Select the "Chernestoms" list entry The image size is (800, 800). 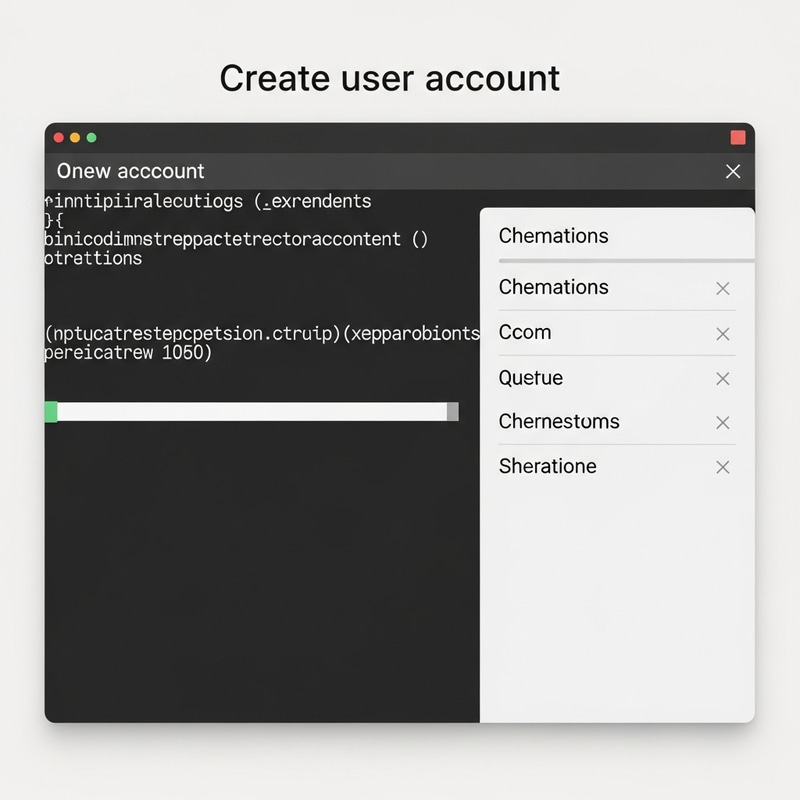(x=558, y=423)
